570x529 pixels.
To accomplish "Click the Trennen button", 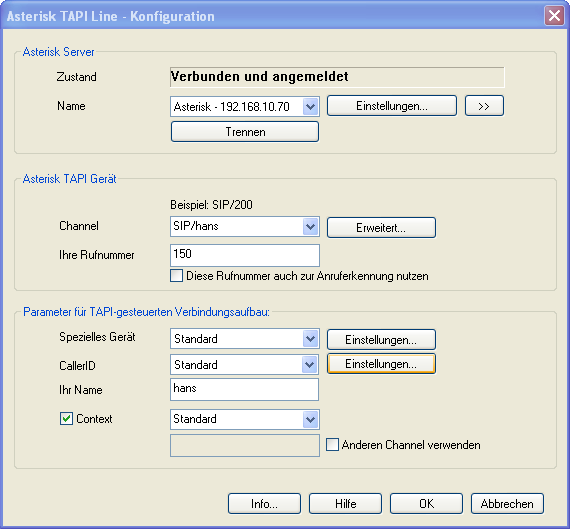I will click(x=245, y=132).
